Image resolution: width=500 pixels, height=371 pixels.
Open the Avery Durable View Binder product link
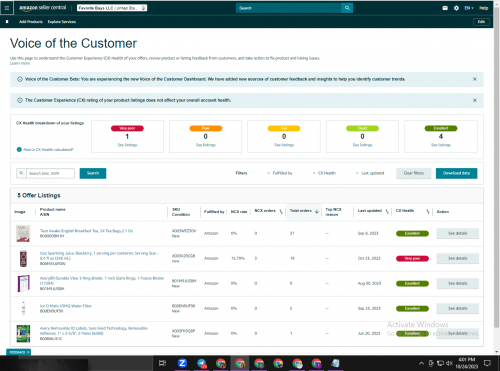pos(102,280)
